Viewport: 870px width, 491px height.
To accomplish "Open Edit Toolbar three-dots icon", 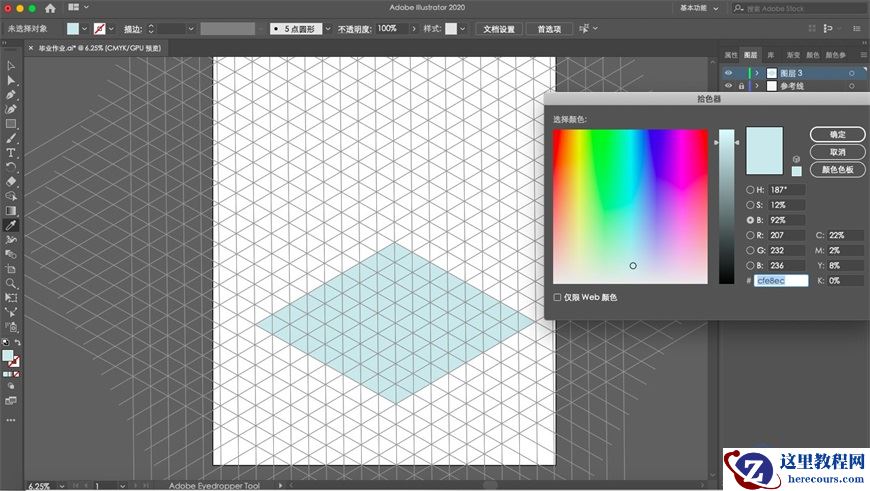I will click(x=11, y=420).
